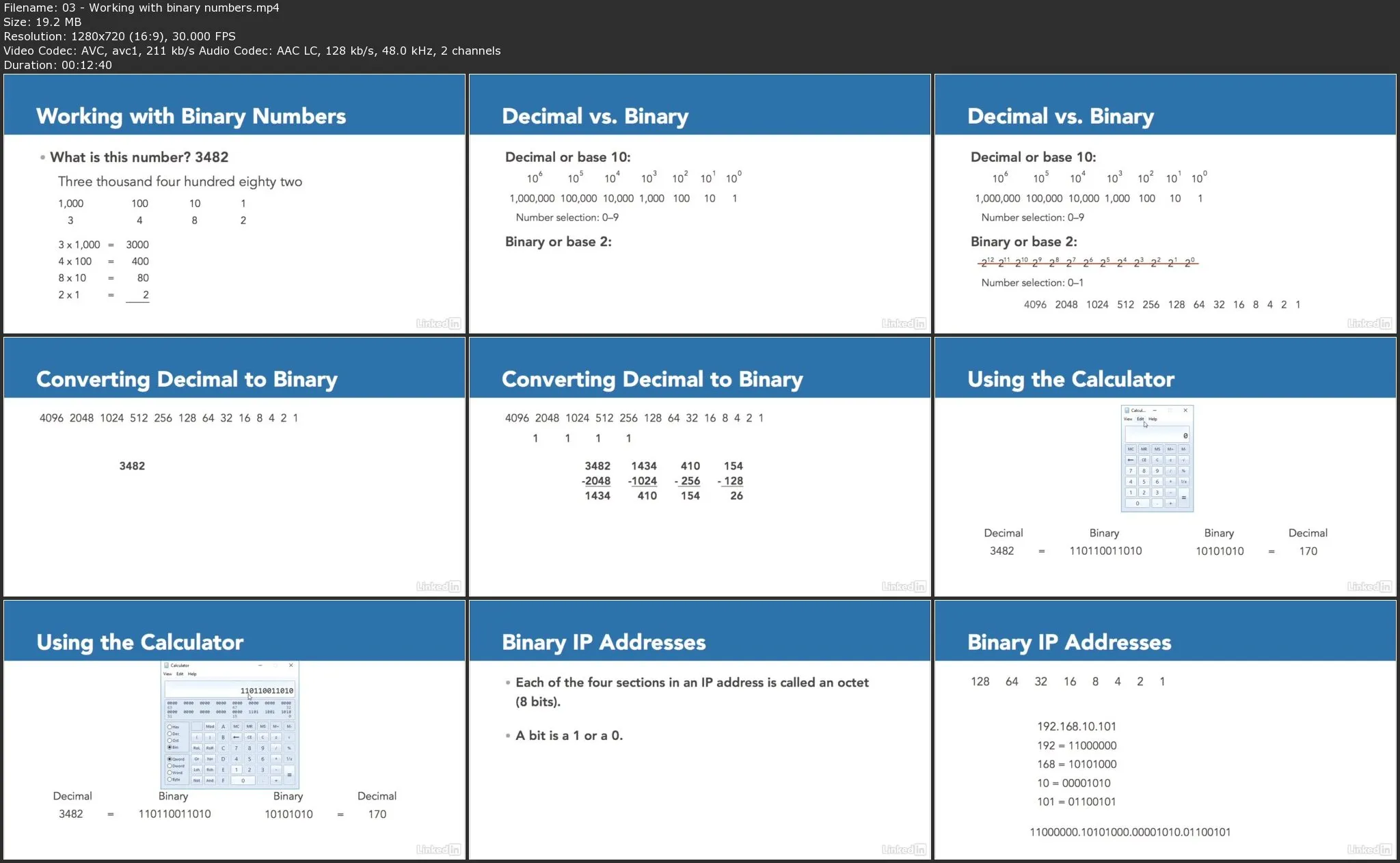
Task: Choose the Dword radio button option
Action: coord(170,766)
